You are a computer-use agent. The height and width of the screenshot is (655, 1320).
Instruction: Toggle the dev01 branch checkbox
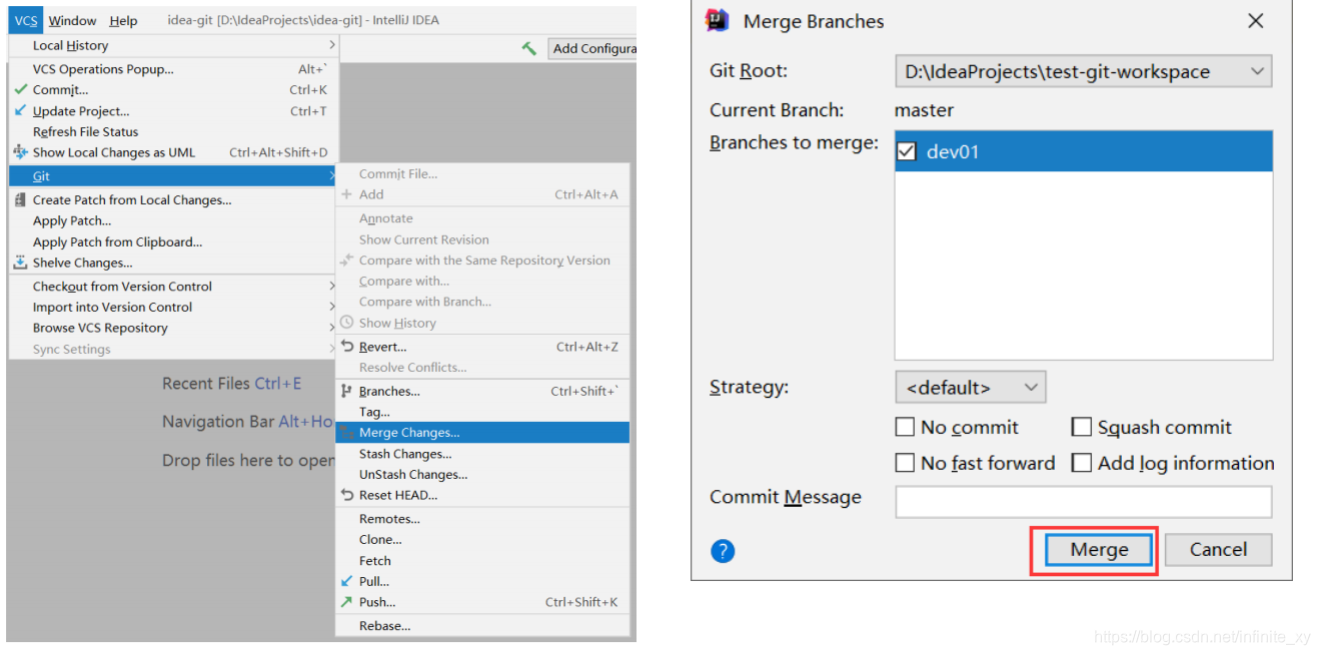click(907, 152)
